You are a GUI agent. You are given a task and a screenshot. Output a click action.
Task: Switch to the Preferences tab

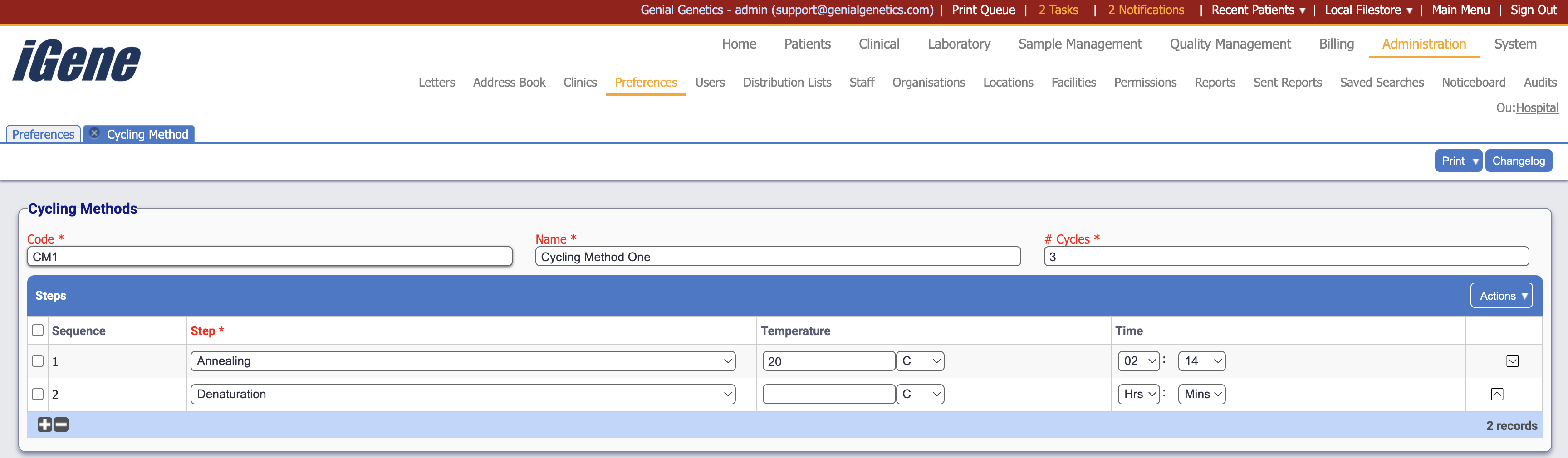pyautogui.click(x=43, y=134)
